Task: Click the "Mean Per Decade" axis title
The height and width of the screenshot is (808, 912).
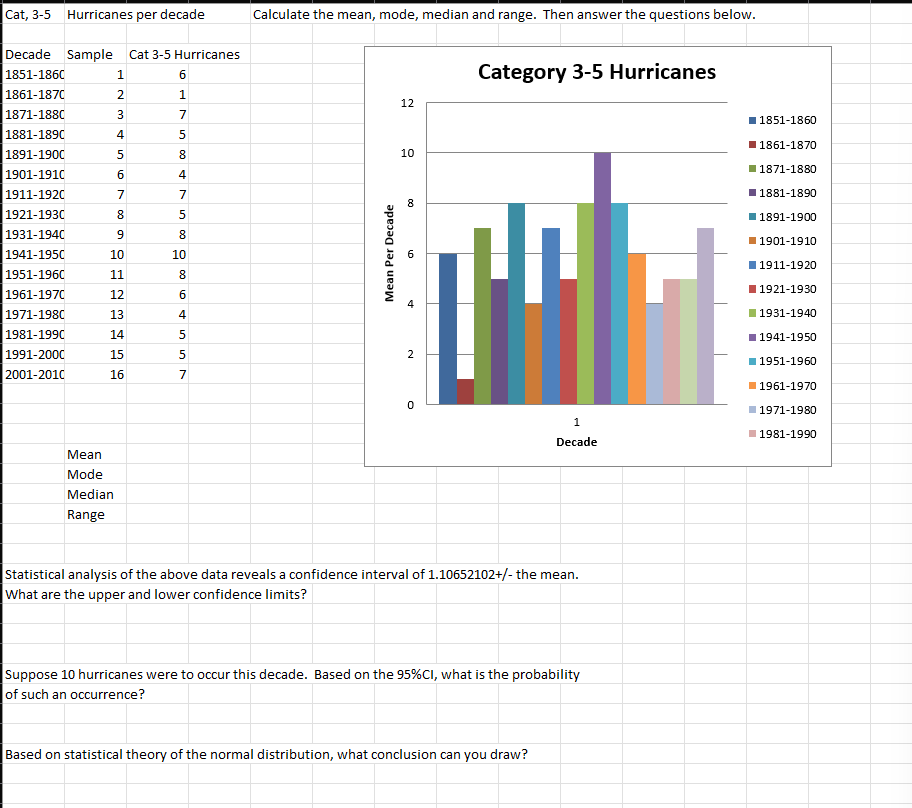Action: tap(391, 250)
